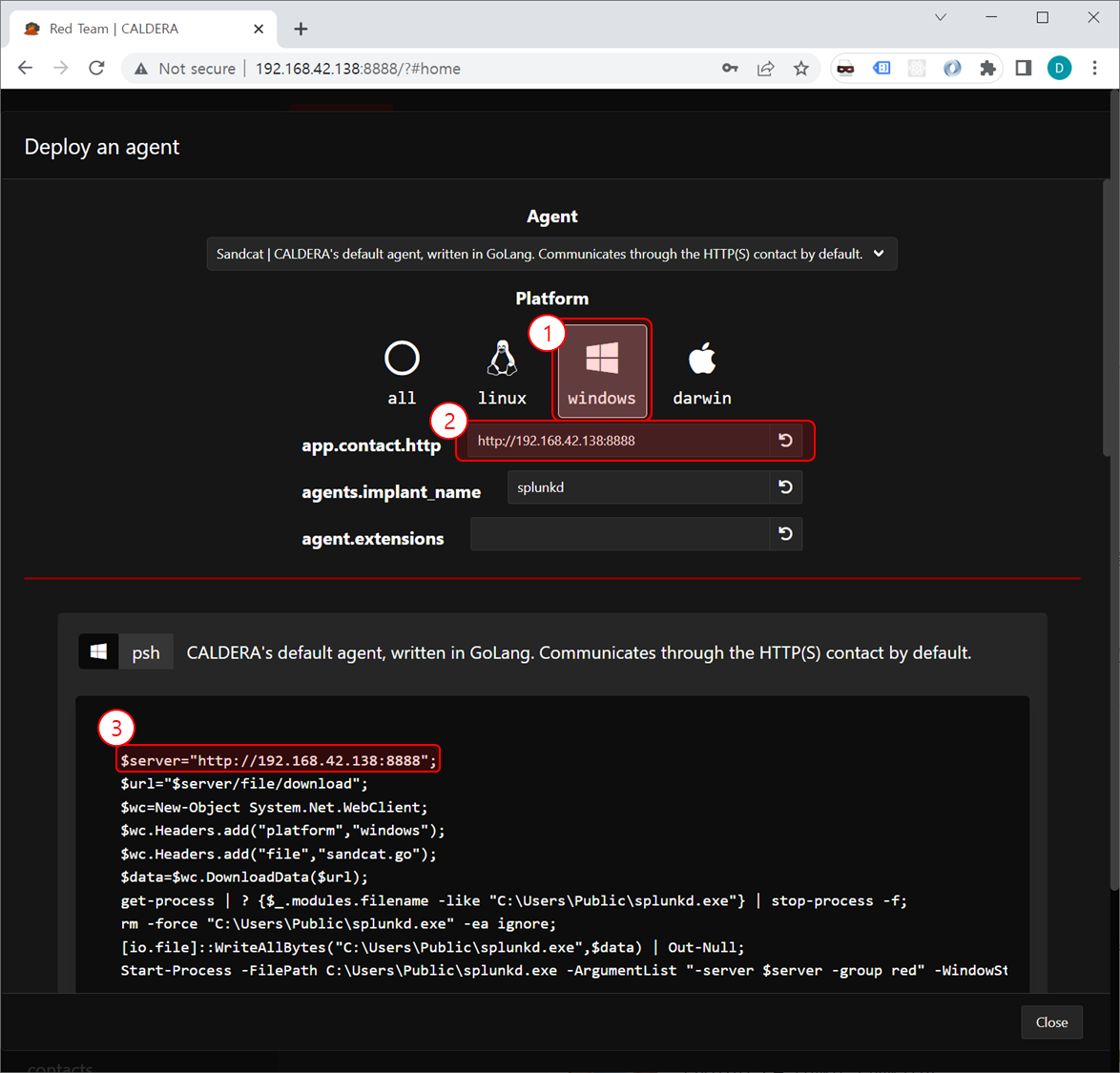This screenshot has height=1073, width=1120.
Task: Open the Extensions puzzle menu
Action: (x=987, y=69)
